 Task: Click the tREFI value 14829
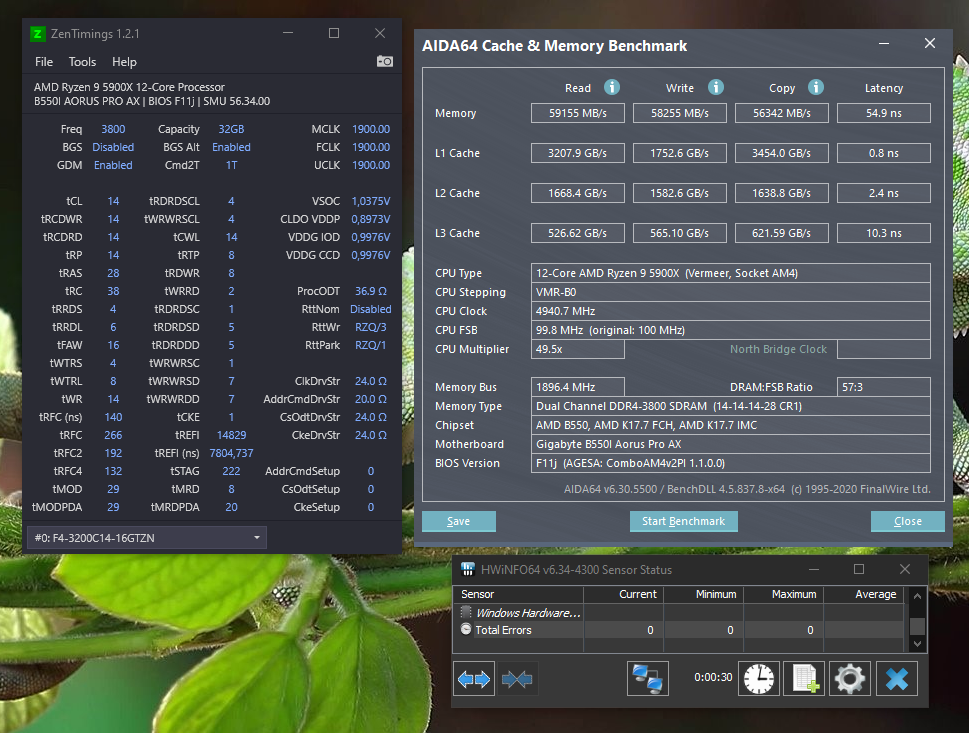pos(231,435)
